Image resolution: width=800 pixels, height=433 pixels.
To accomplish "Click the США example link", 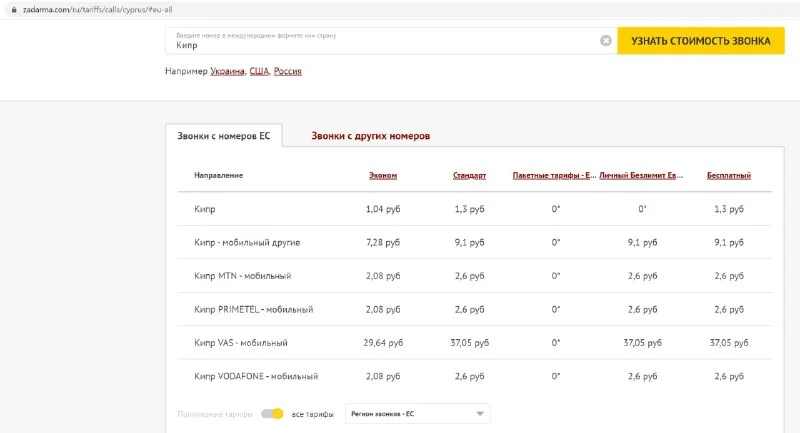I will [259, 72].
